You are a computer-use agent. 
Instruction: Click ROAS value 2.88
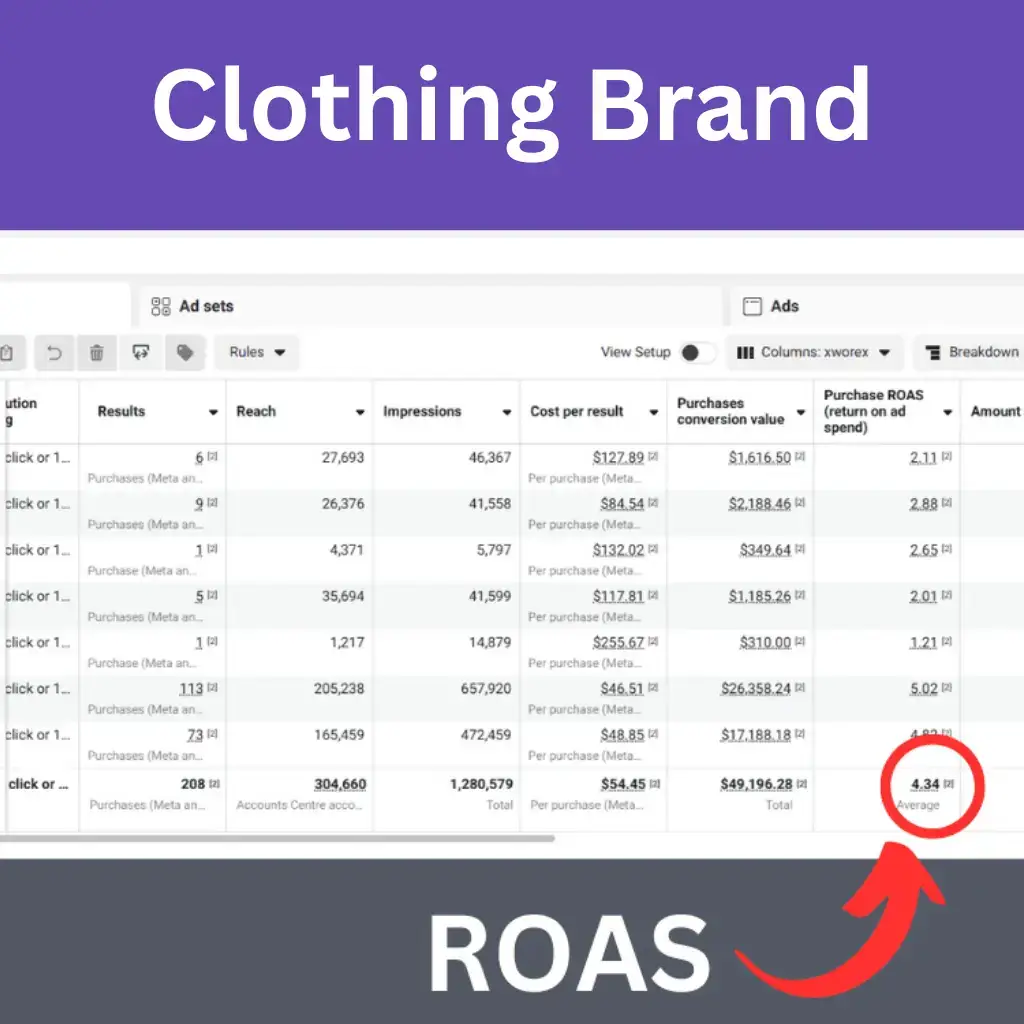pos(923,504)
